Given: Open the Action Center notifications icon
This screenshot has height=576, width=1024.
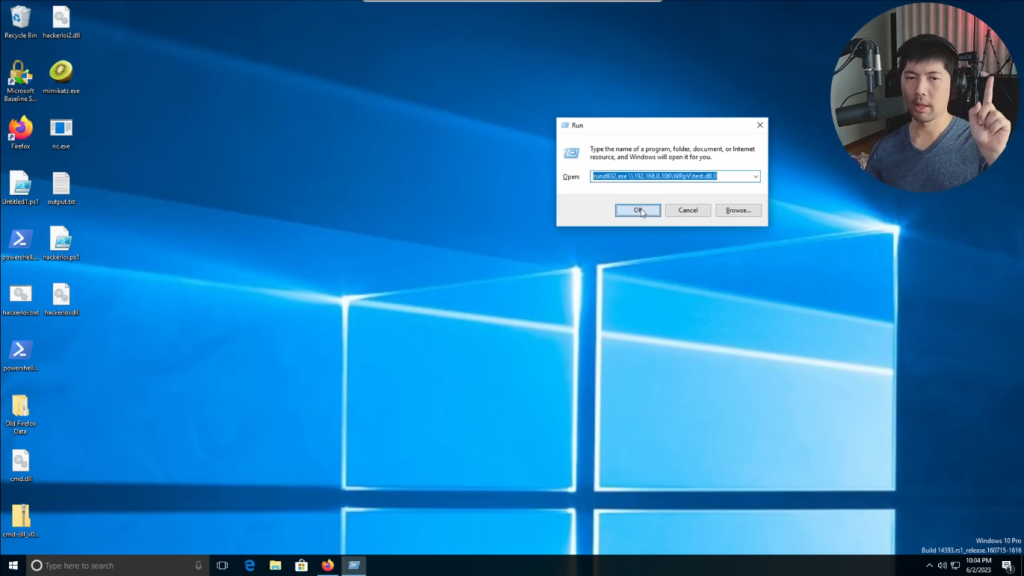Looking at the screenshot, I should click(1008, 566).
